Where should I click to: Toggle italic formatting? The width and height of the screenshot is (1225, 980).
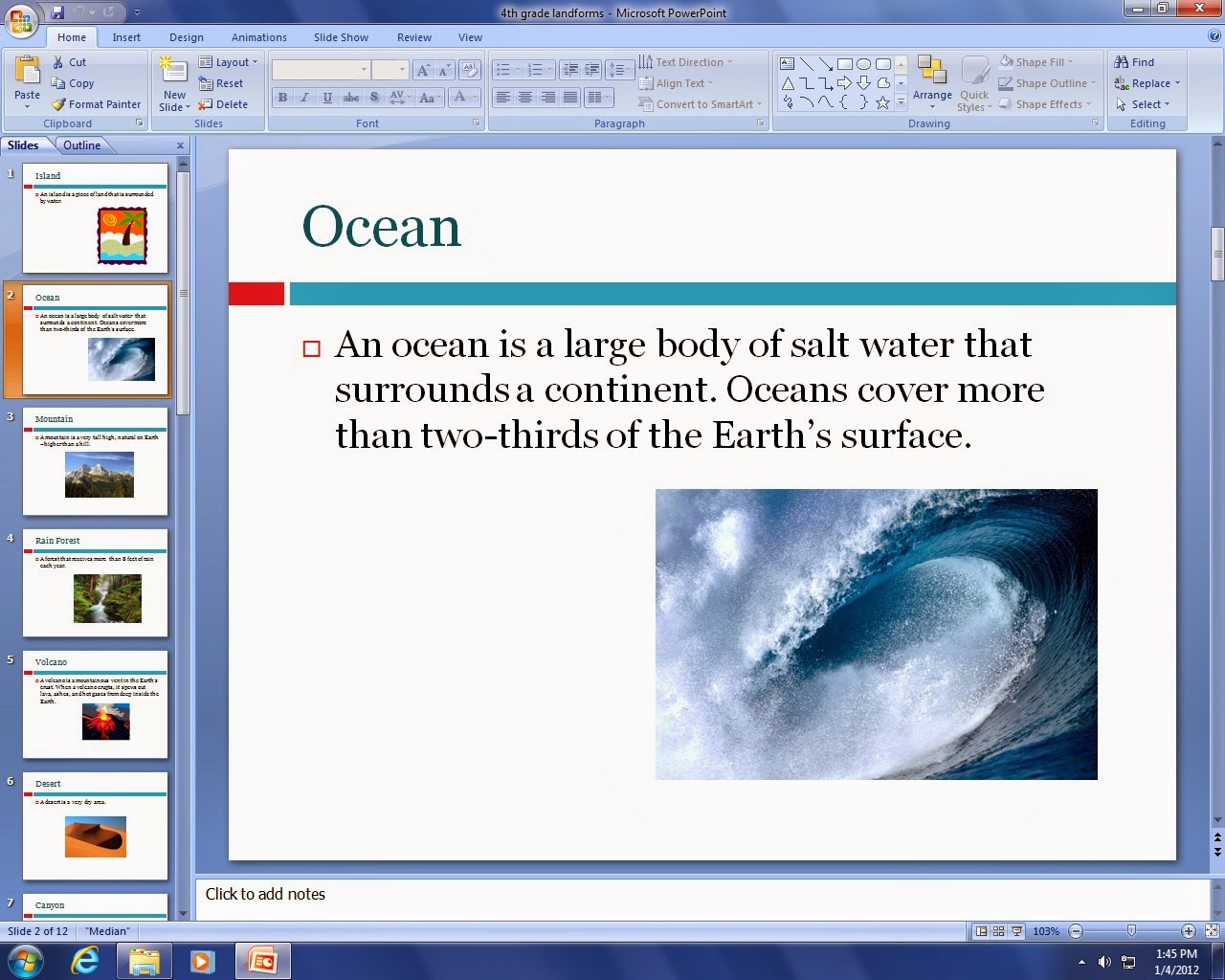click(304, 97)
